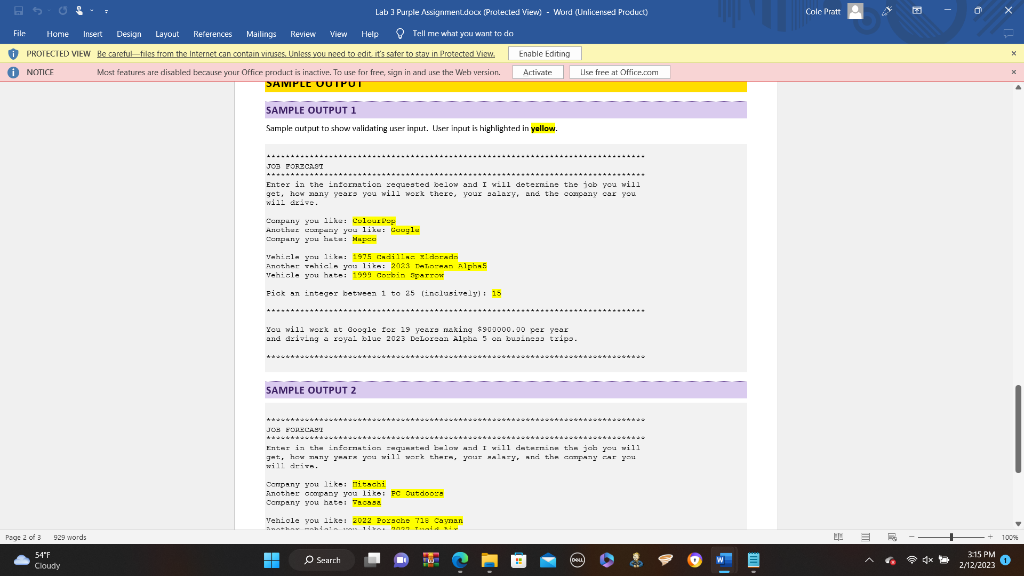Switch to the Home ribbon tab
Image resolution: width=1024 pixels, height=576 pixels.
[x=57, y=34]
